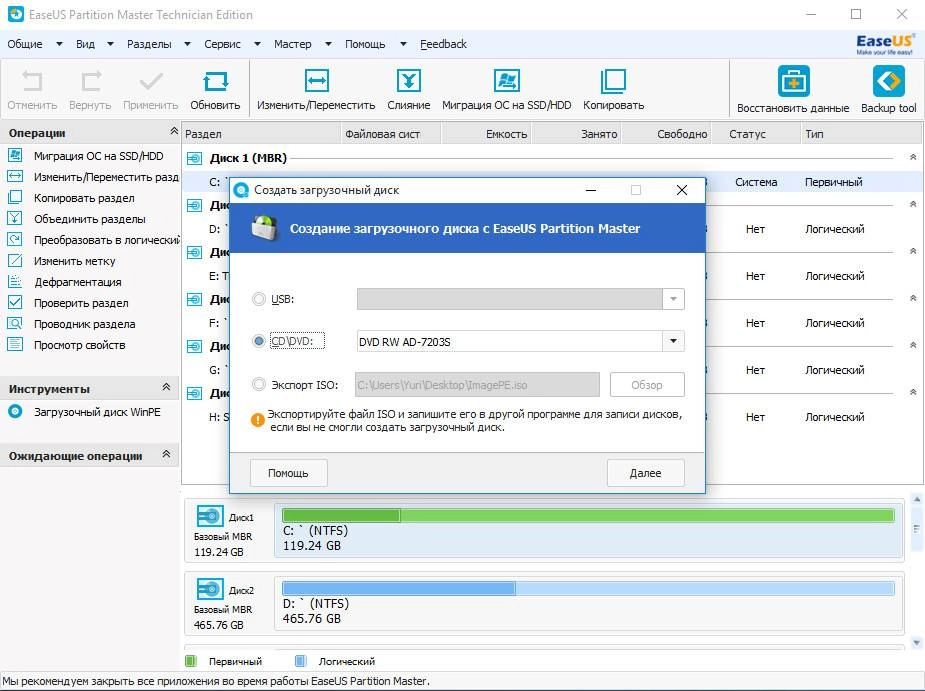
Task: Click the Раздел column header
Action: pyautogui.click(x=261, y=134)
